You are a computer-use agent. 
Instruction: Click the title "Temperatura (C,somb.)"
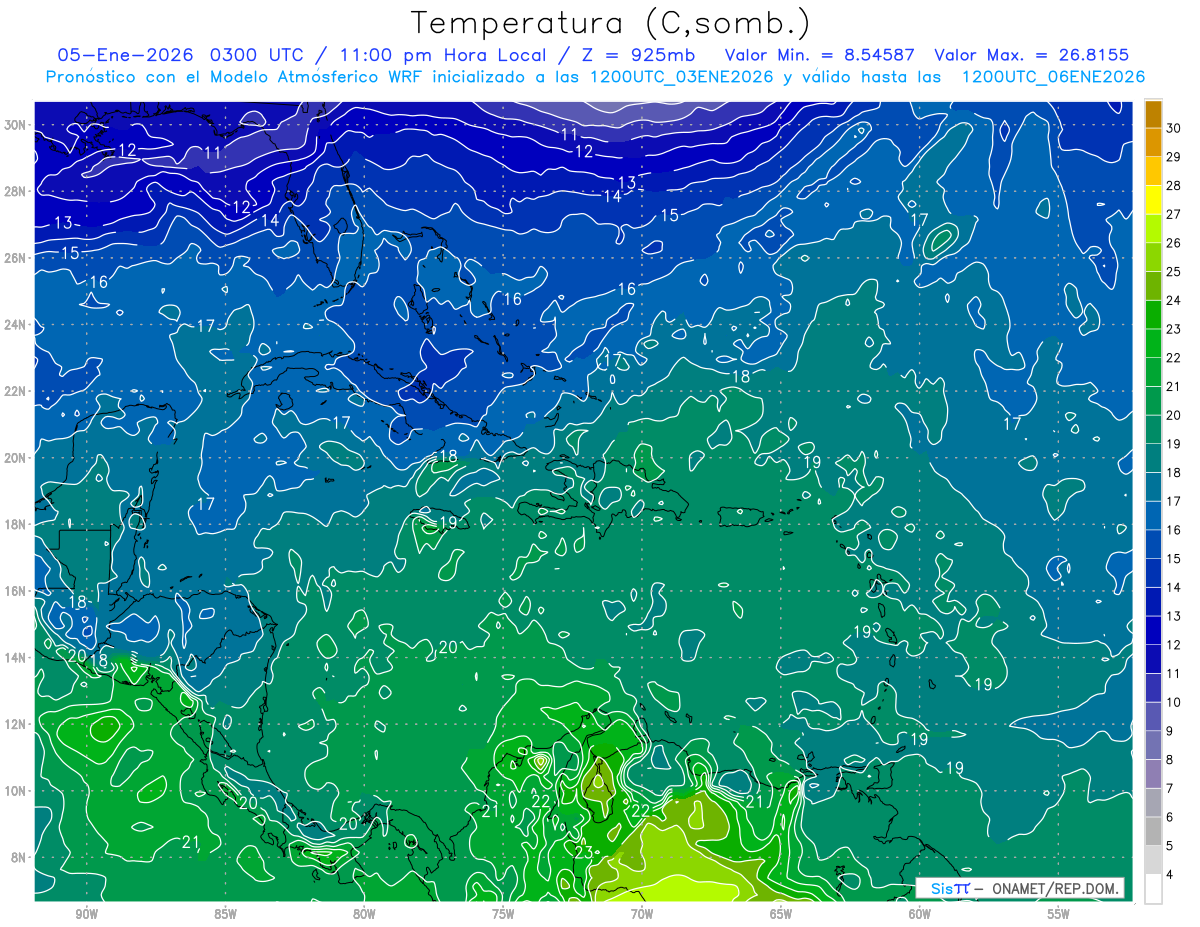[x=611, y=24]
